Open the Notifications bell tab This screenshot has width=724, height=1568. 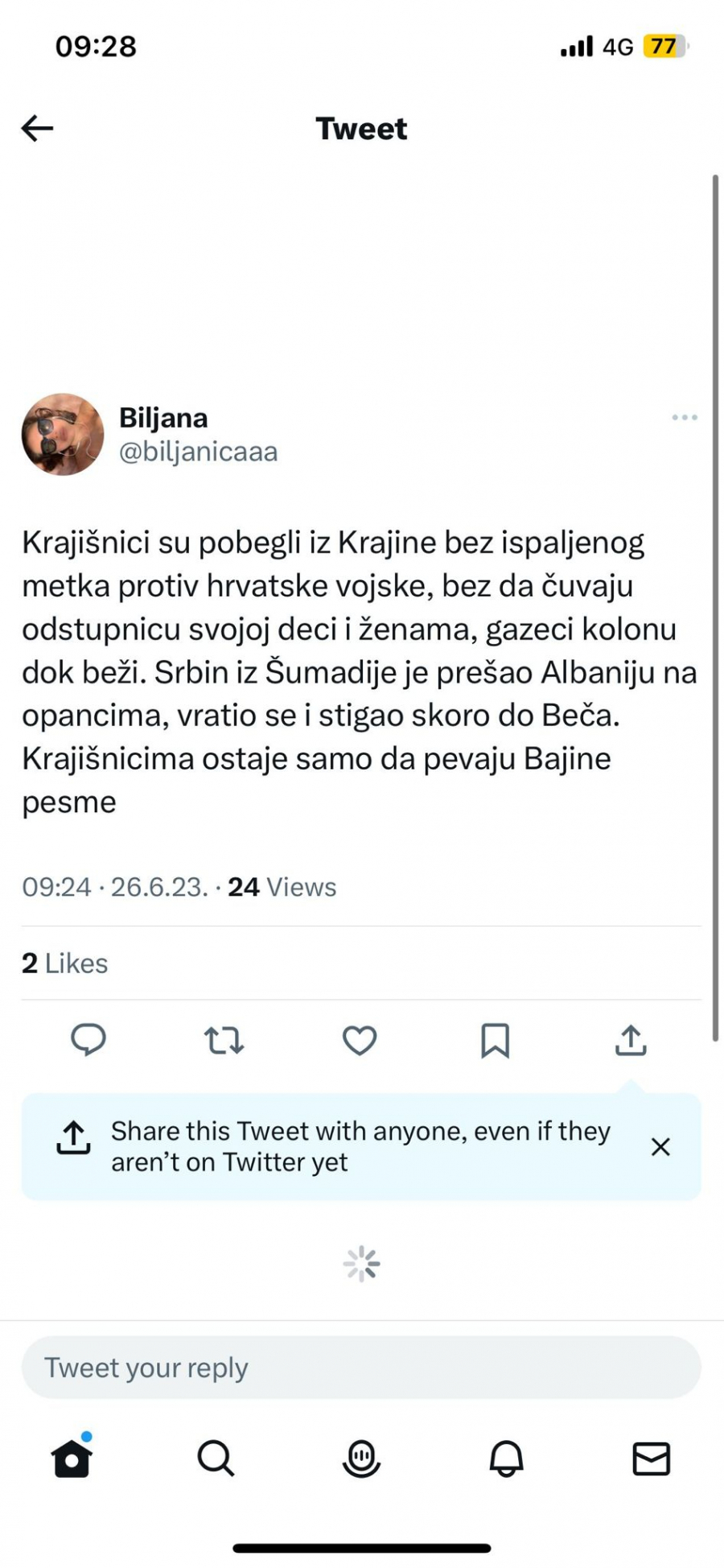point(506,1458)
